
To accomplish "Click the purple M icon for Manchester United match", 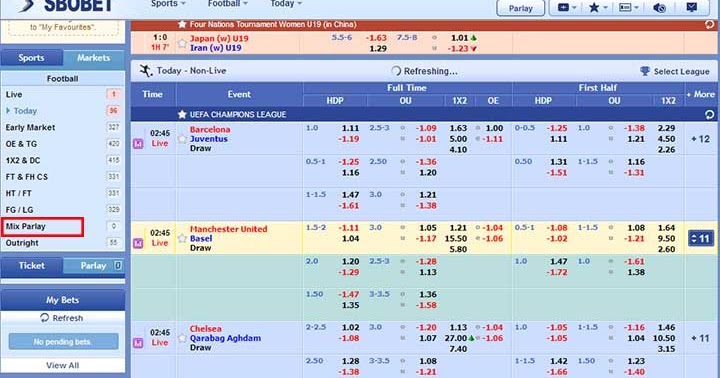I will coord(138,243).
